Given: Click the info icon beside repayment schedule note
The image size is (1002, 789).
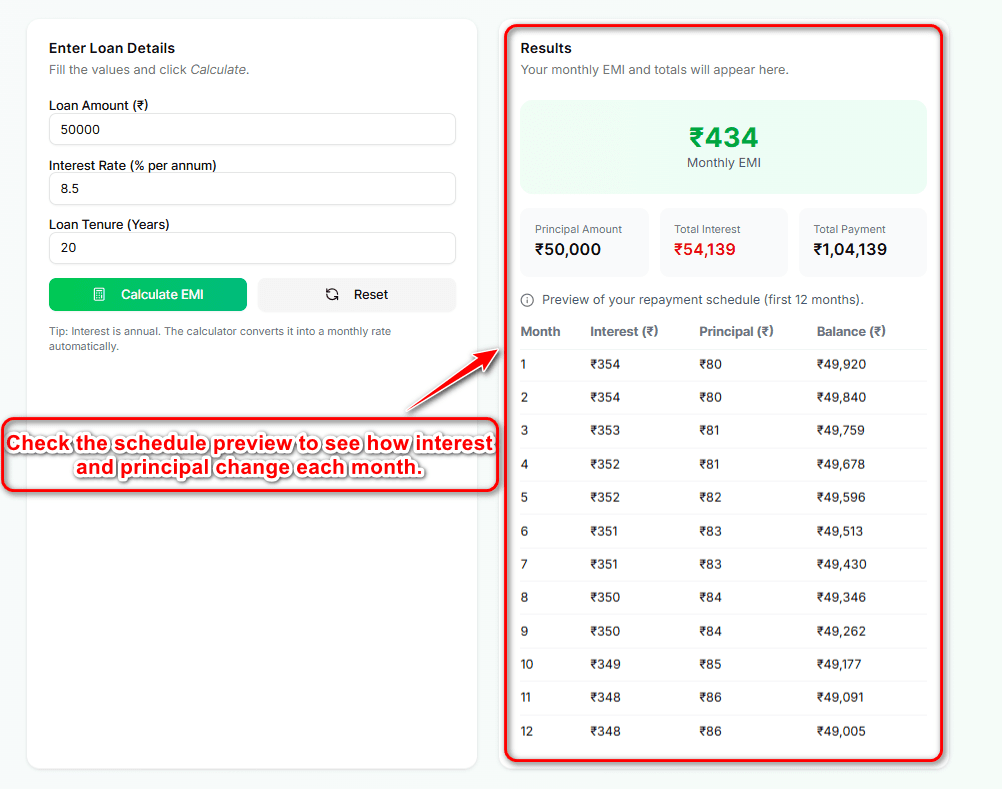Looking at the screenshot, I should pyautogui.click(x=526, y=299).
